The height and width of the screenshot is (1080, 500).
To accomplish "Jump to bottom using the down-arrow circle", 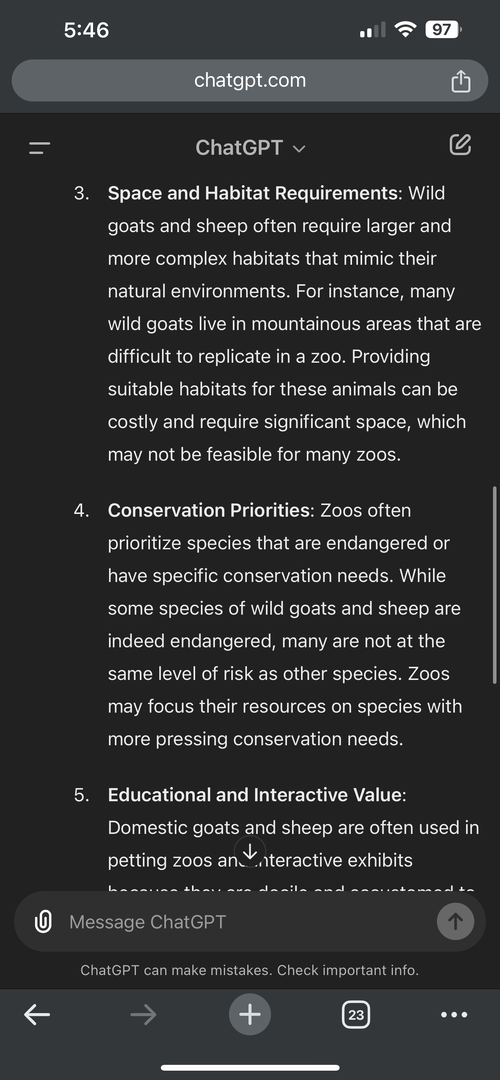I will click(x=250, y=852).
